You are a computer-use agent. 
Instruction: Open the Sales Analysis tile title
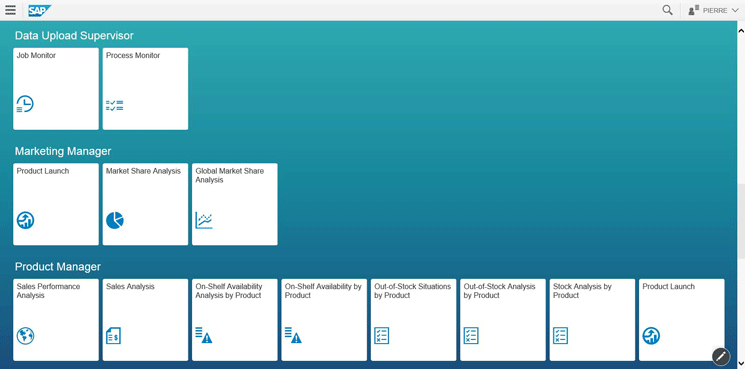(130, 286)
